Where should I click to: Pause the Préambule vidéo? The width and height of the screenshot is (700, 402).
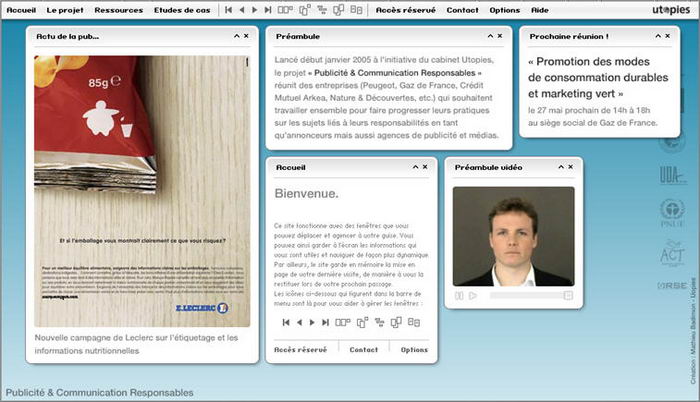[x=460, y=296]
